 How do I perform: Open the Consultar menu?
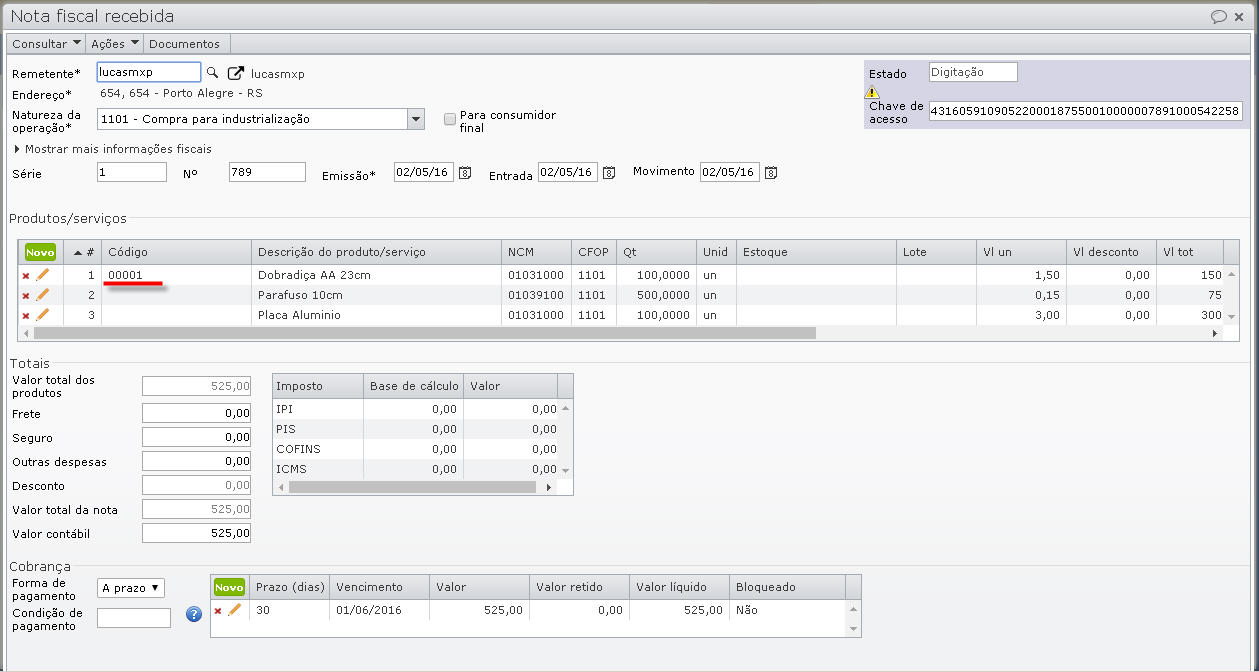tap(46, 44)
